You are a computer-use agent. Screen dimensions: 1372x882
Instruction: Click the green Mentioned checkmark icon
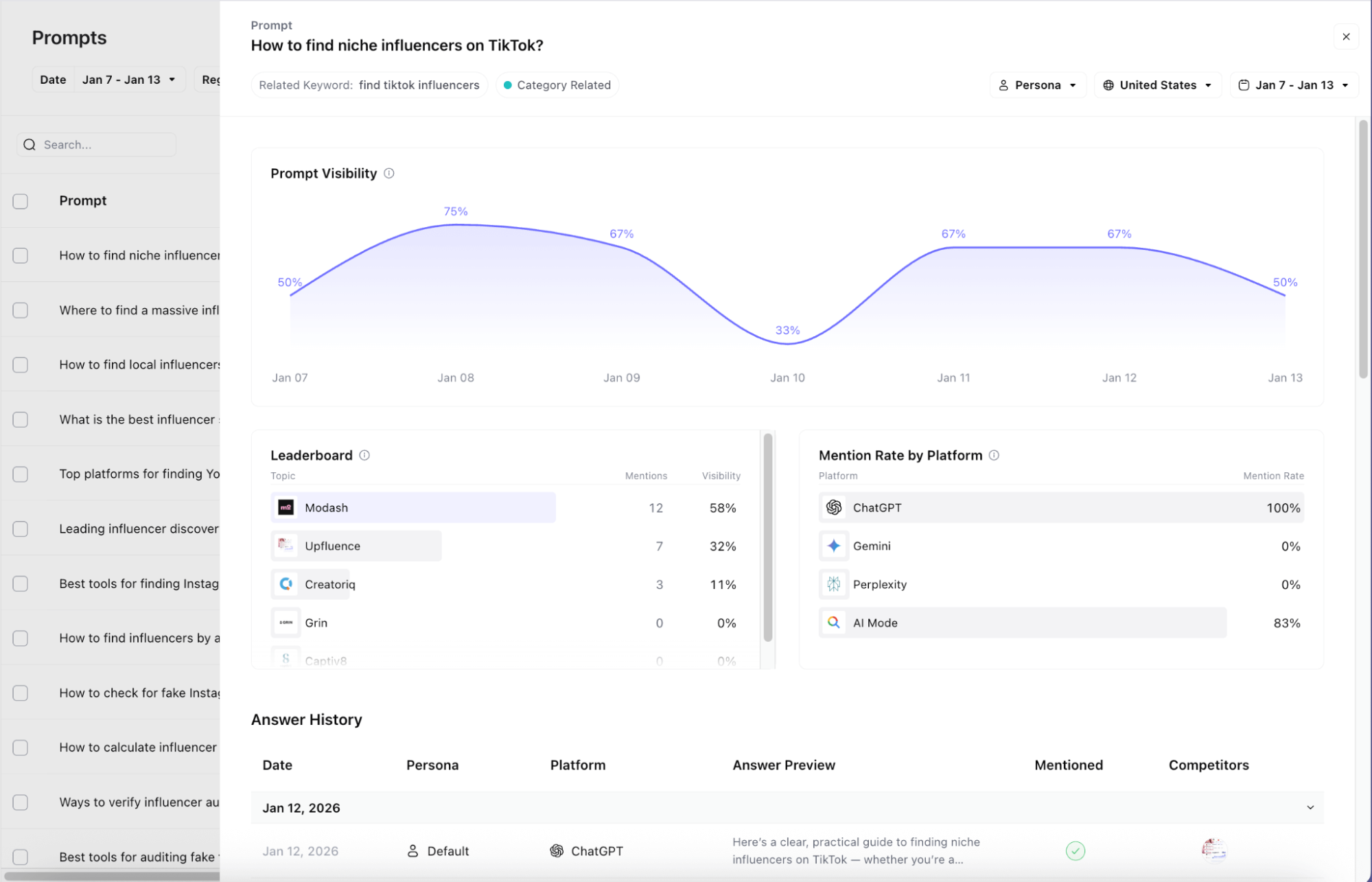[1075, 851]
